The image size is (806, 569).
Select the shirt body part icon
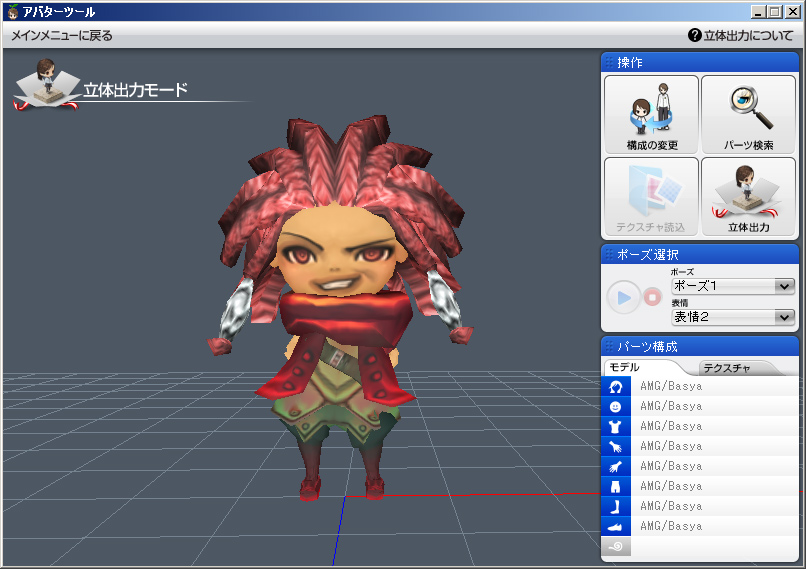615,426
